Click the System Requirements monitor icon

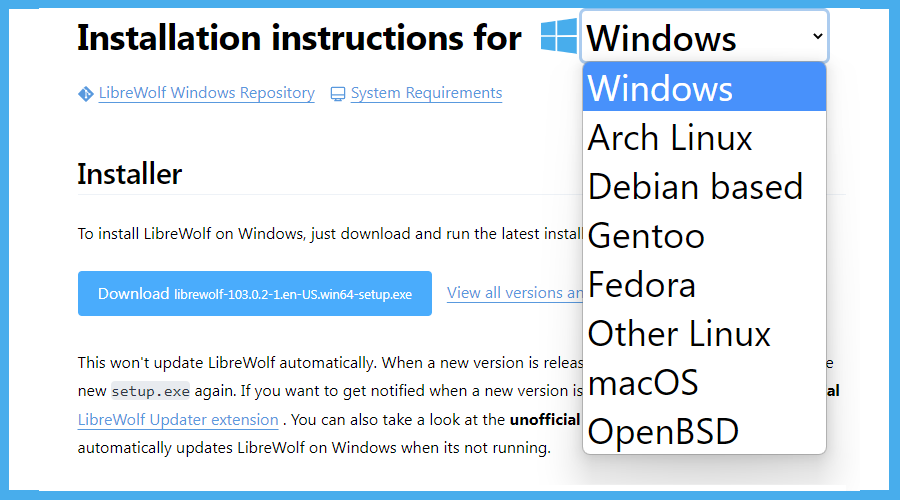pos(338,94)
